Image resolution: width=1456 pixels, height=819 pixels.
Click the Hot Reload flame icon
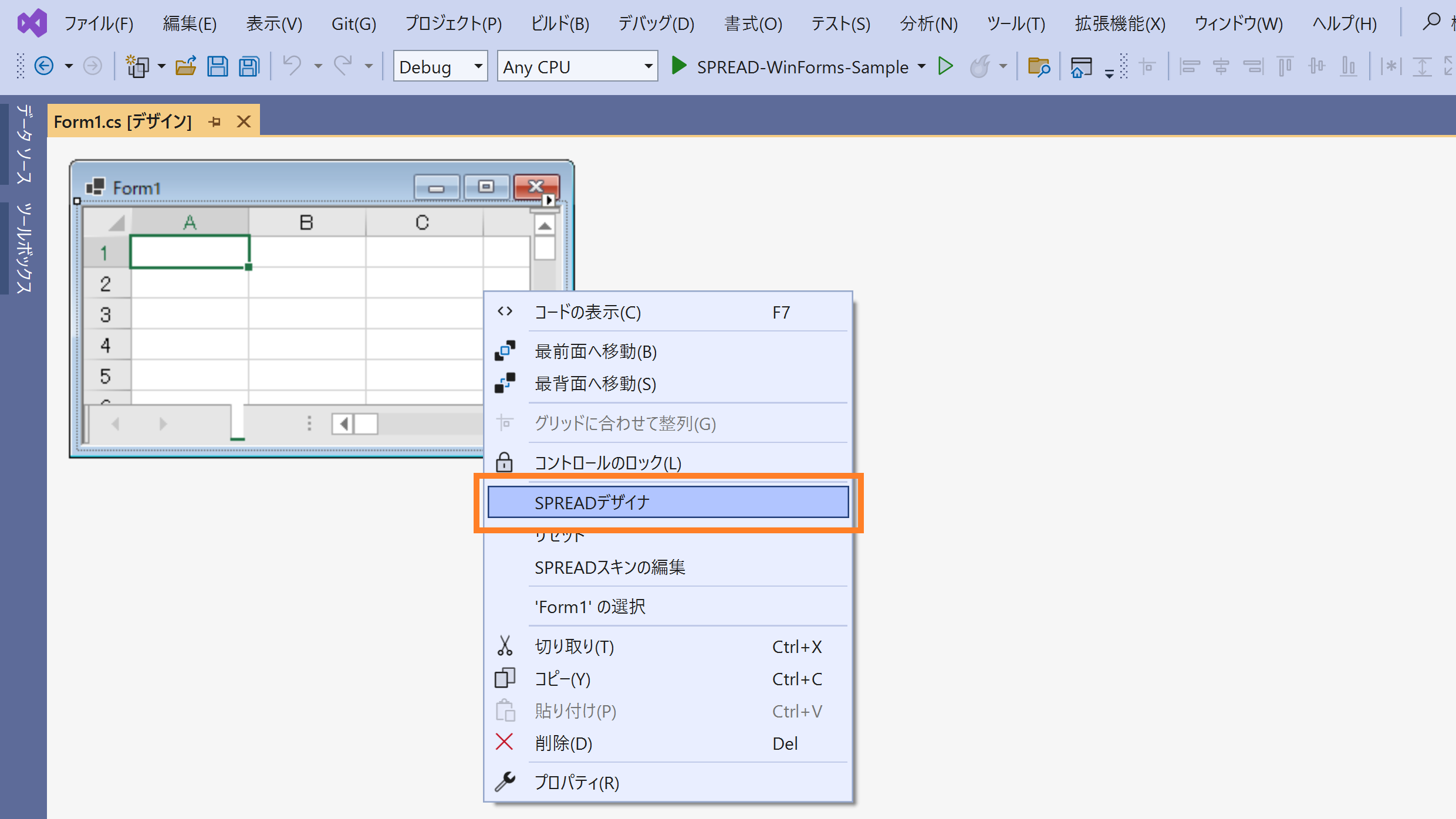979,66
